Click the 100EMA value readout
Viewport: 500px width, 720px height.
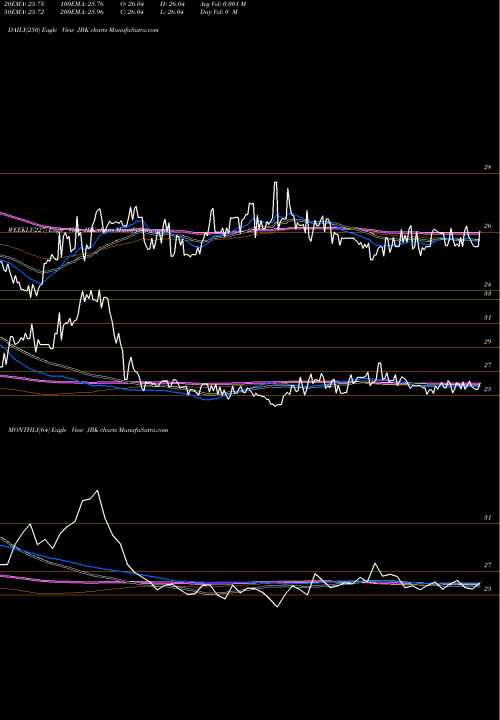[83, 4]
